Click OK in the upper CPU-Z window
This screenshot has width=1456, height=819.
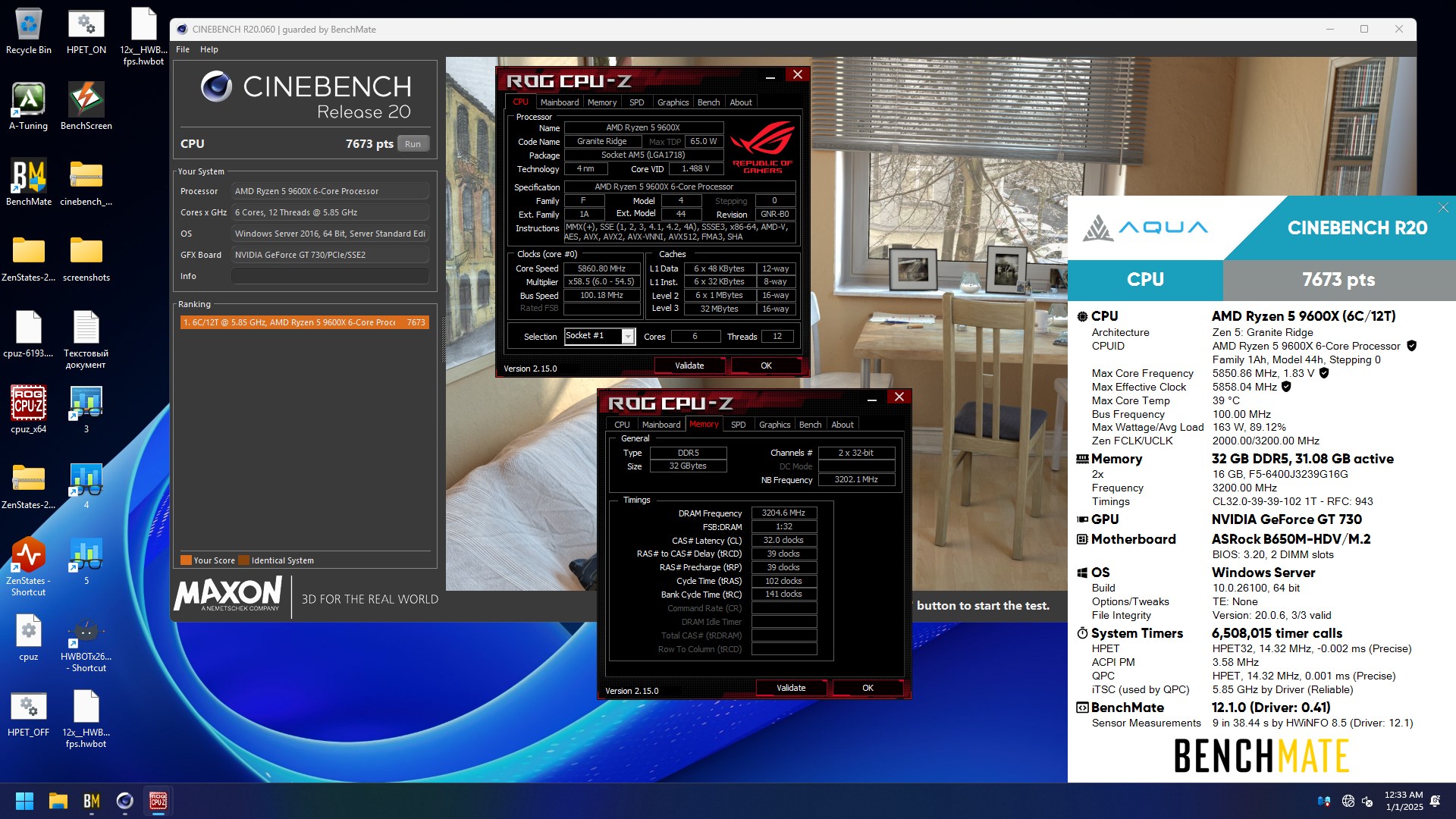tap(767, 366)
